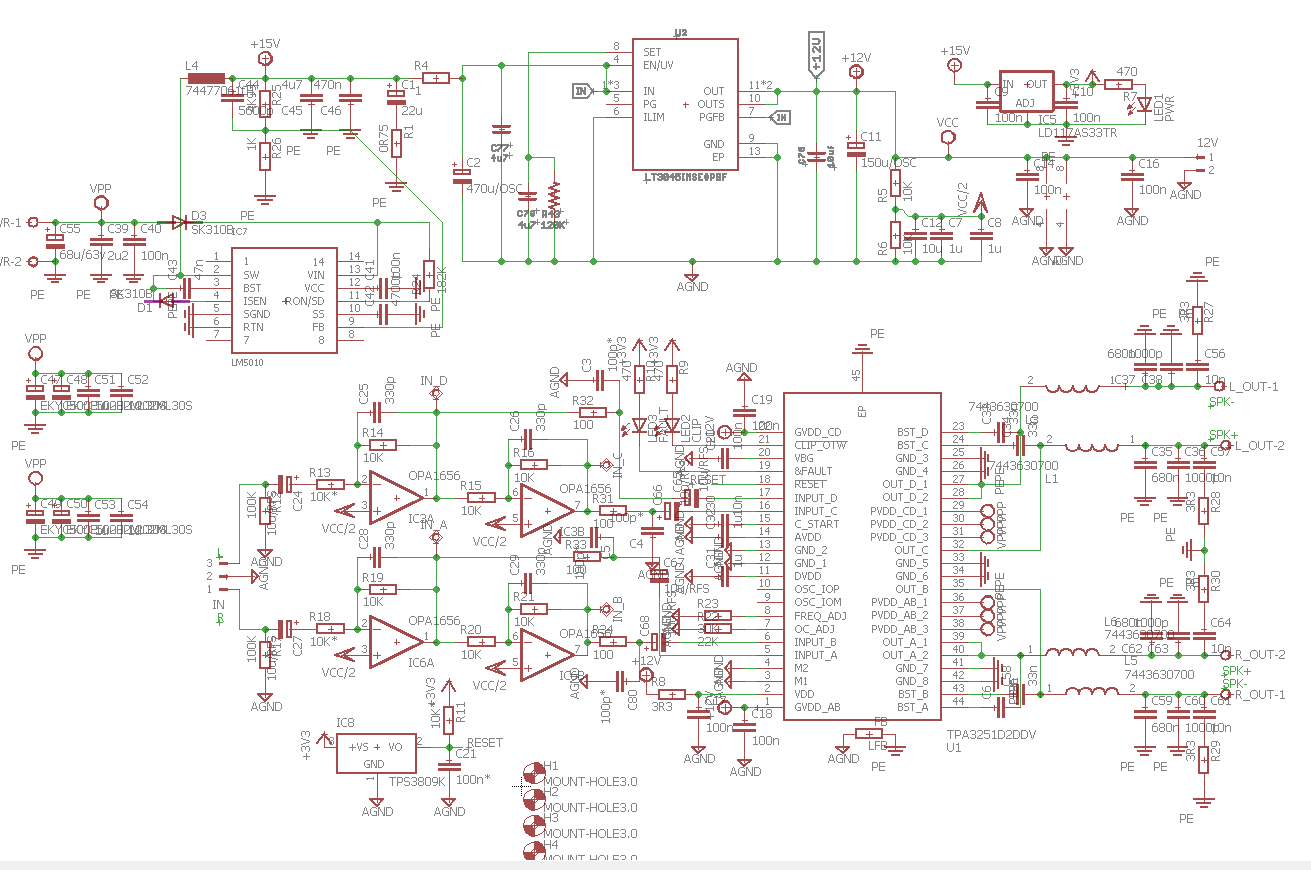
Task: Click the L_OUT-1 output label
Action: (1253, 386)
